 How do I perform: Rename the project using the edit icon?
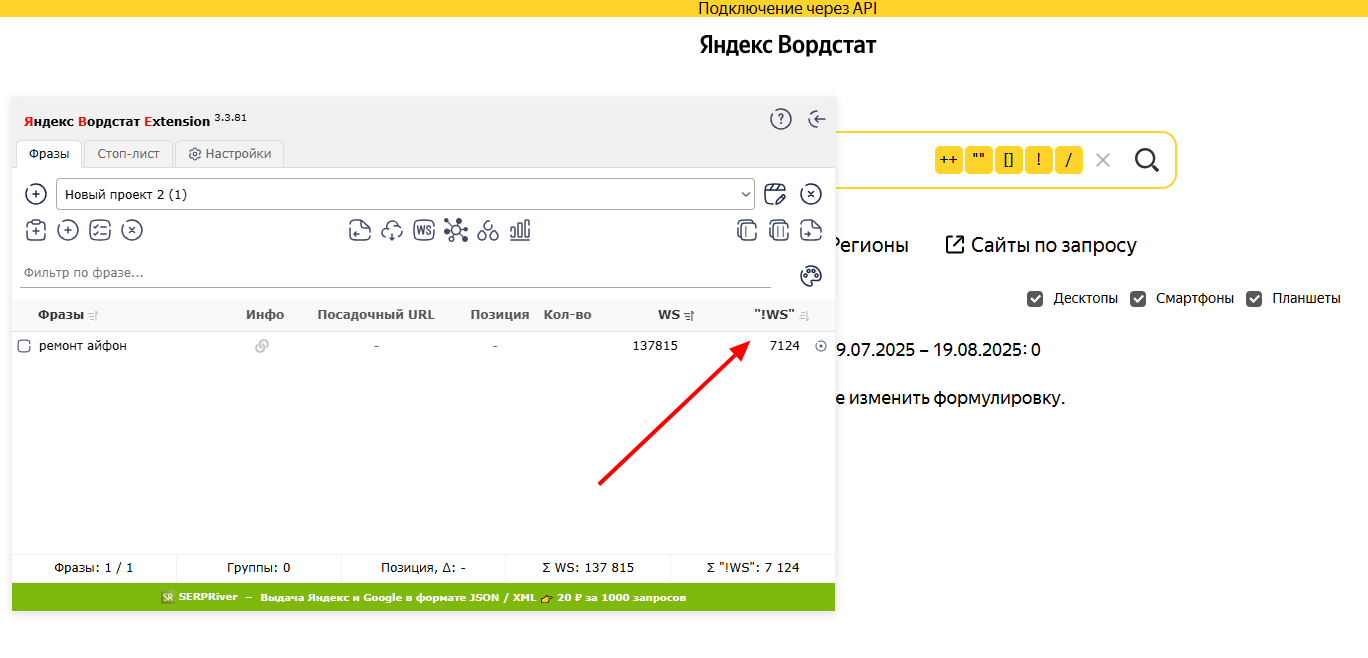[x=775, y=194]
